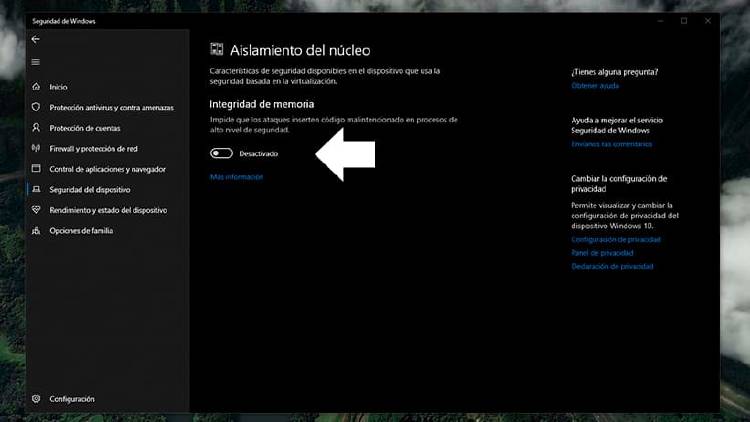Click the app and browser control window icon

(x=36, y=168)
